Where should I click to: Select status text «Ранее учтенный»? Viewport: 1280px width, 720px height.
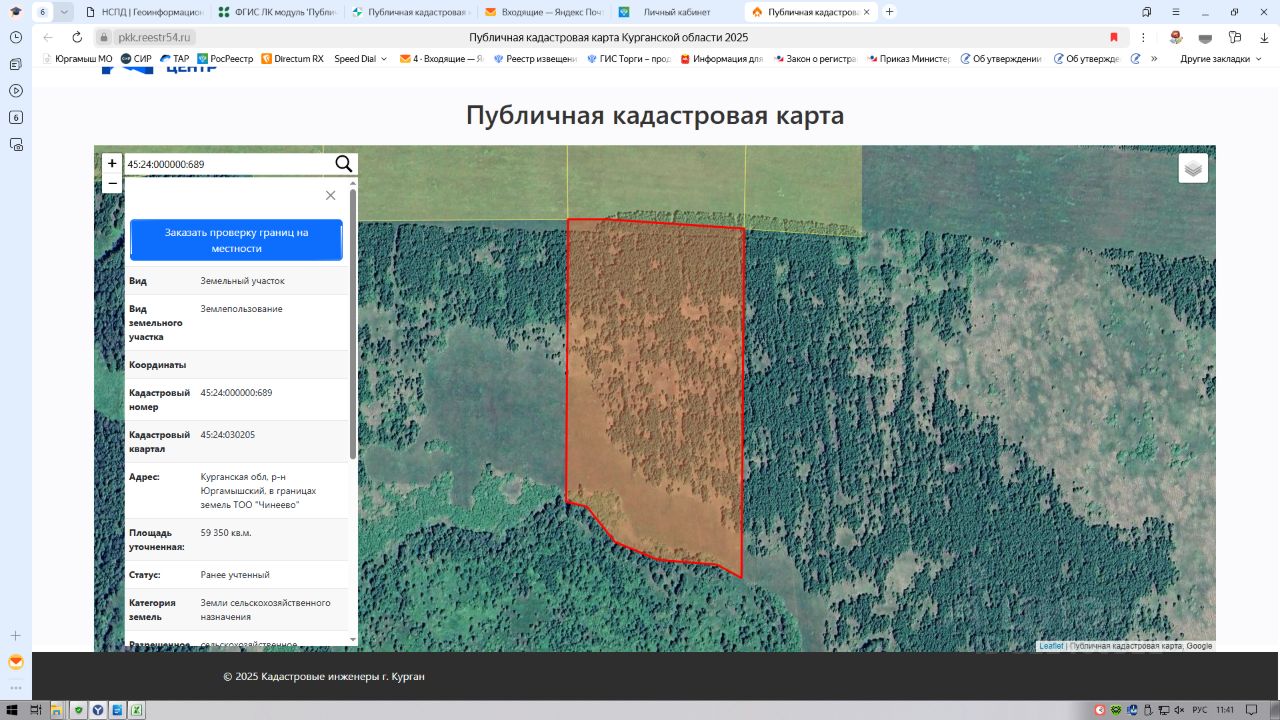click(x=235, y=575)
